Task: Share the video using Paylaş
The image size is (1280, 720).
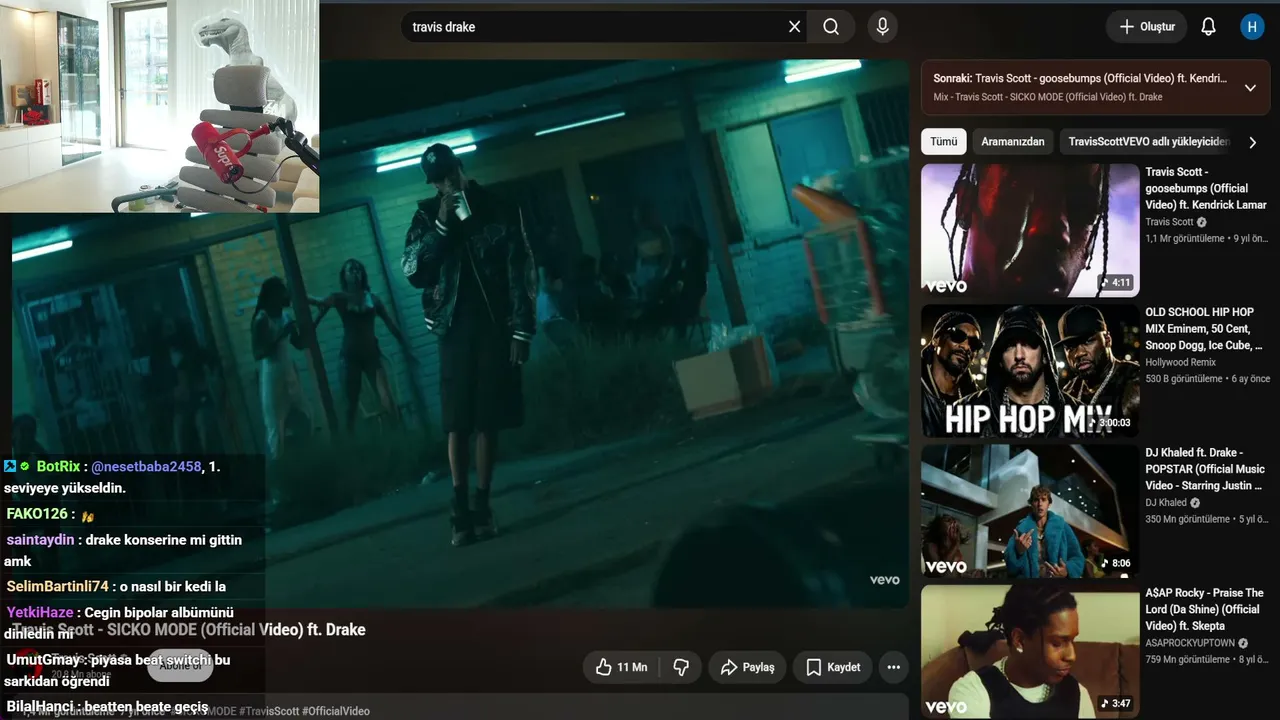Action: 747,667
